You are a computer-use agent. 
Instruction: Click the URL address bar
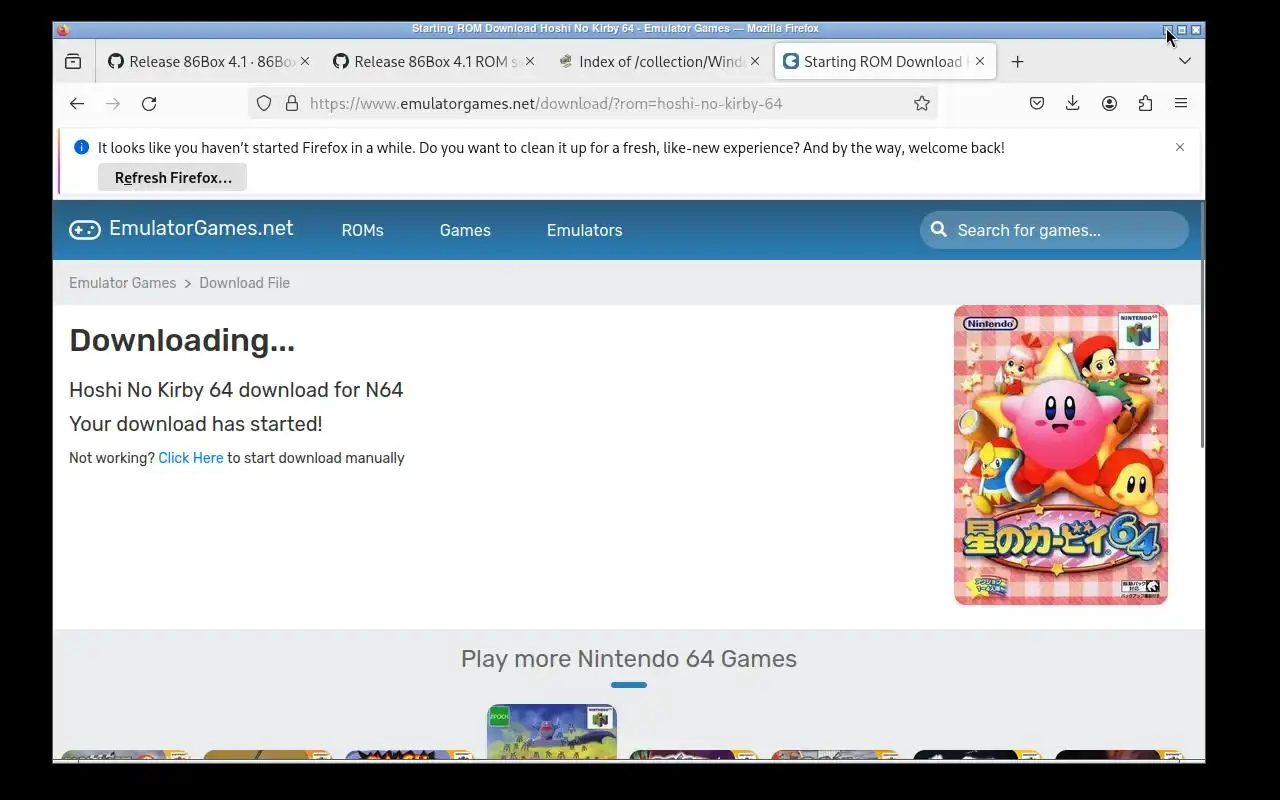[x=592, y=103]
